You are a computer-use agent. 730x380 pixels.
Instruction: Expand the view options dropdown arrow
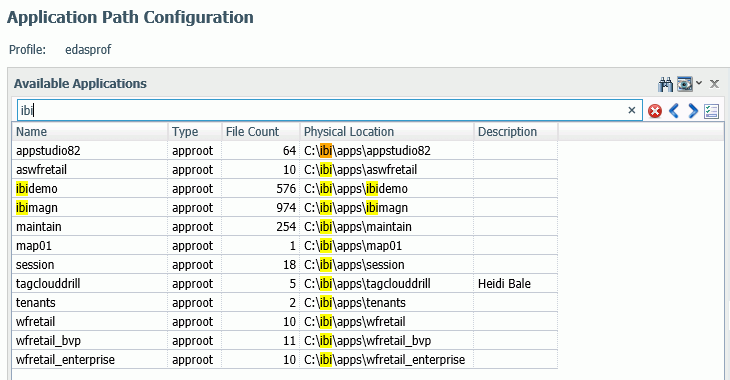point(699,84)
